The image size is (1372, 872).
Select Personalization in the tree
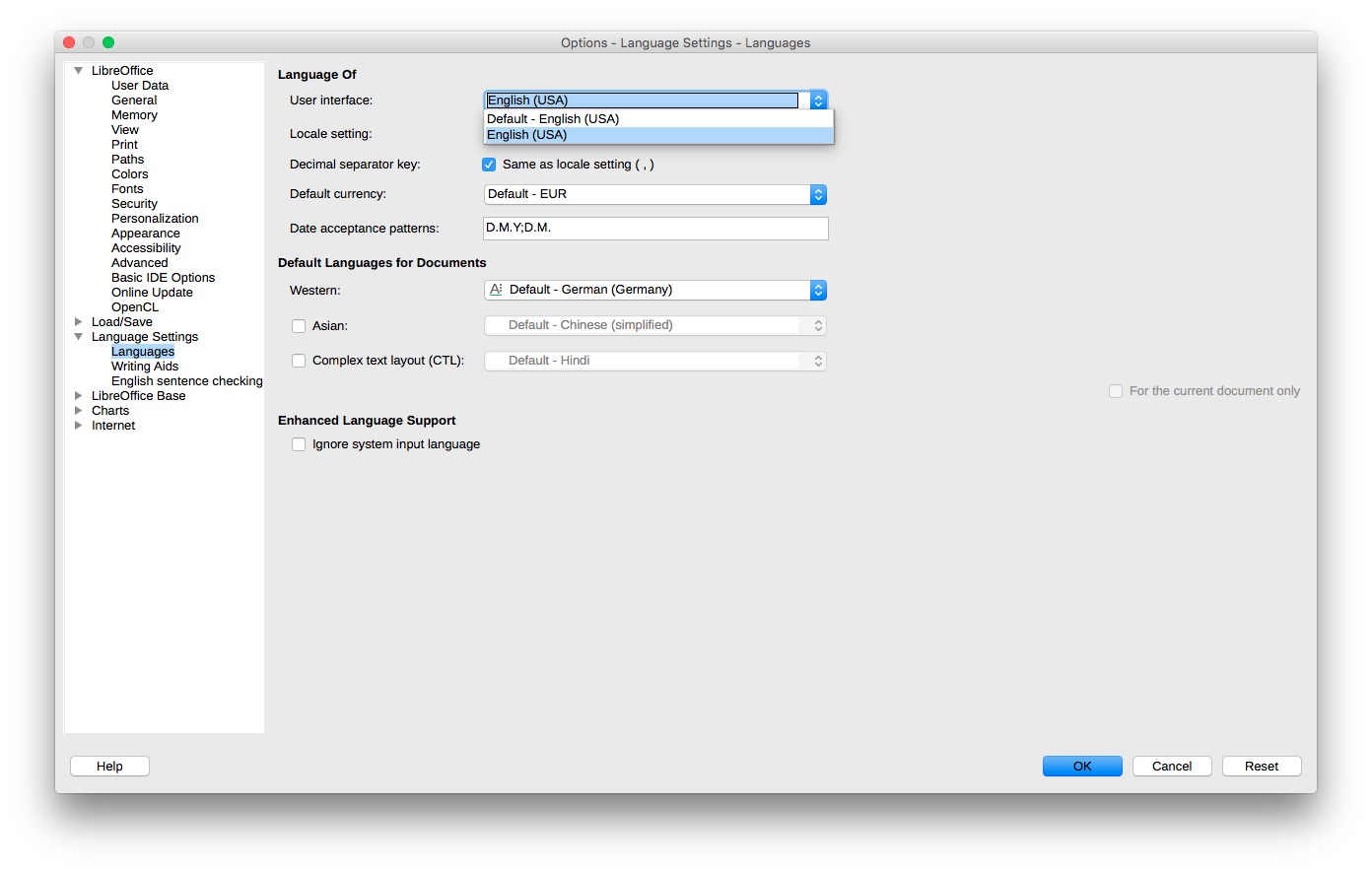(x=155, y=219)
